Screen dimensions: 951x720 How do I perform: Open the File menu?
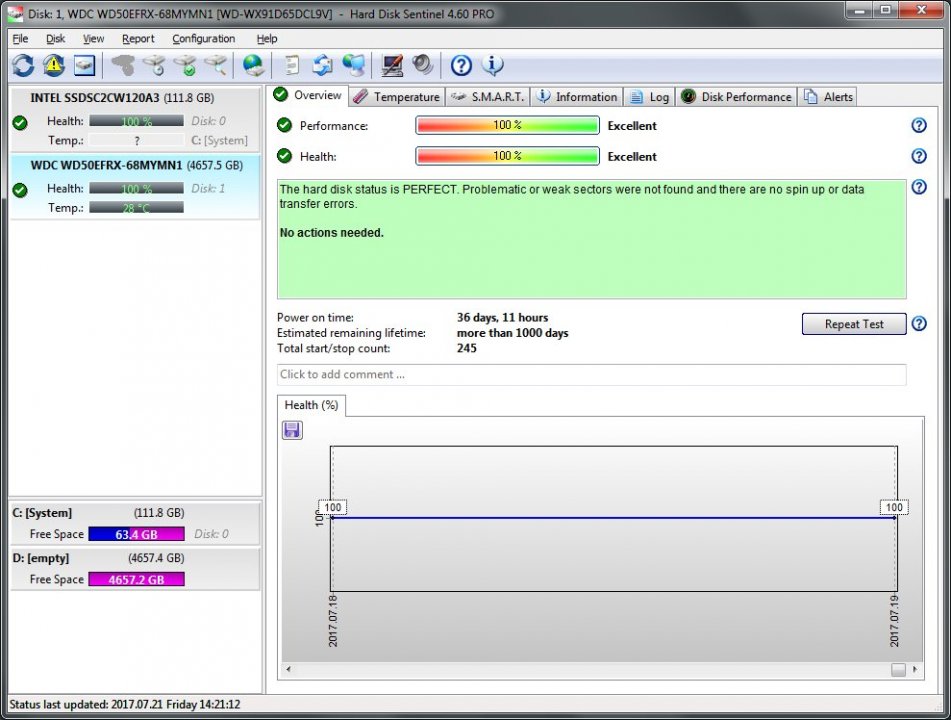20,39
